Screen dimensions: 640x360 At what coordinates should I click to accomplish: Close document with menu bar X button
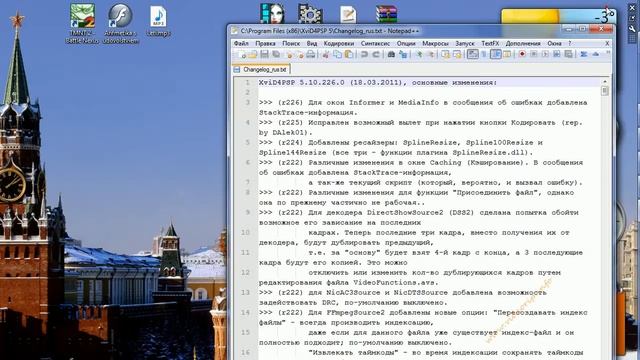607,43
